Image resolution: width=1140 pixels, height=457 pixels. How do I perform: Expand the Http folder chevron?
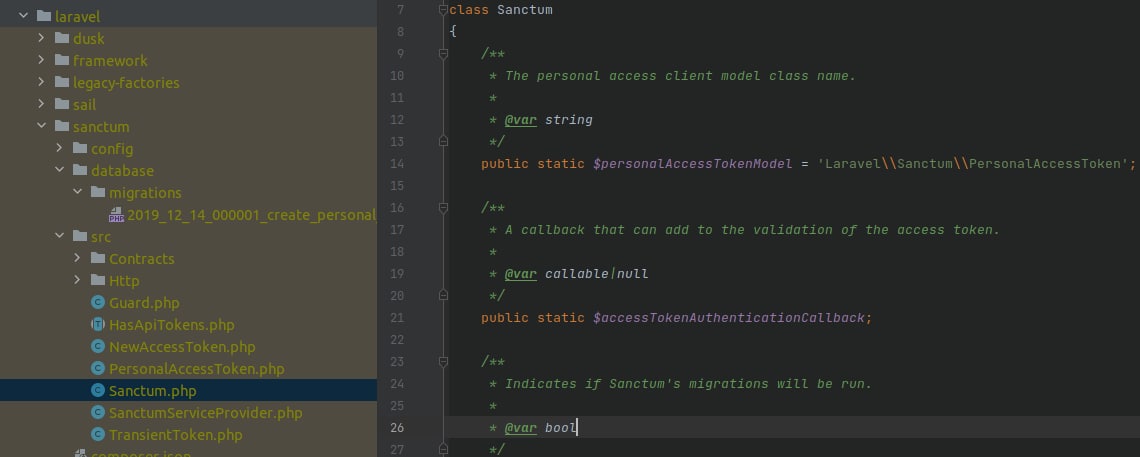[x=78, y=280]
